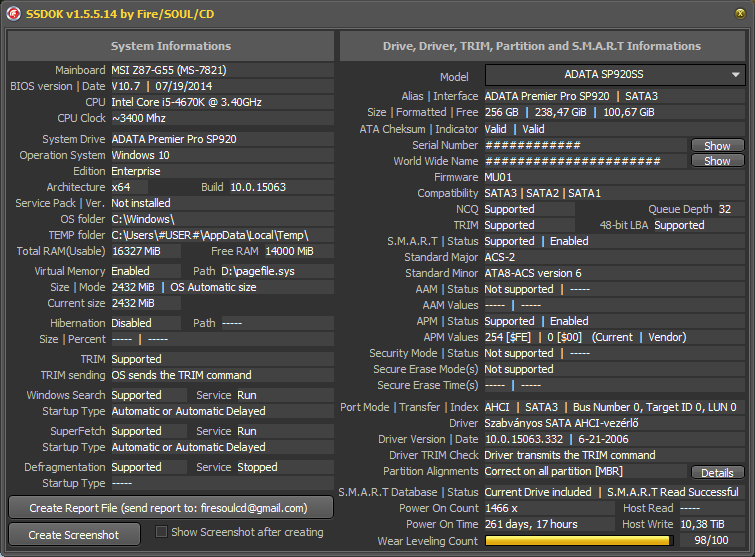755x557 pixels.
Task: Click Create Screenshot button
Action: [74, 535]
